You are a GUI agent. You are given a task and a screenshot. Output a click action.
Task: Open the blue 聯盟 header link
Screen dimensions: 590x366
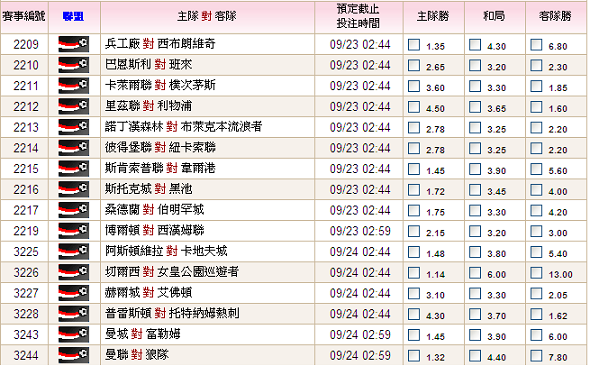click(x=73, y=17)
